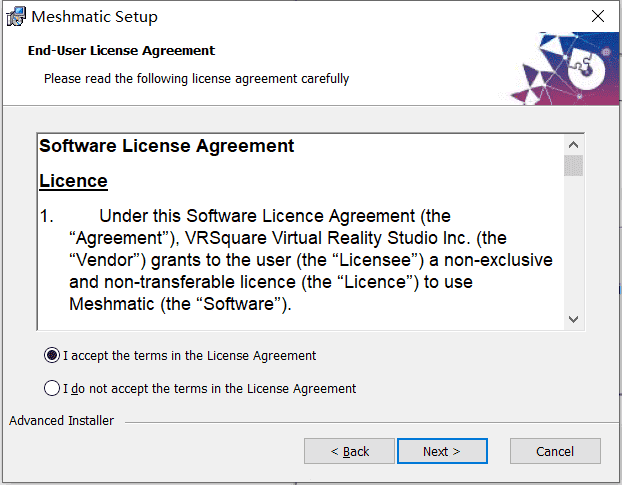
Task: Cancel the Meshmatic installation
Action: tap(555, 451)
